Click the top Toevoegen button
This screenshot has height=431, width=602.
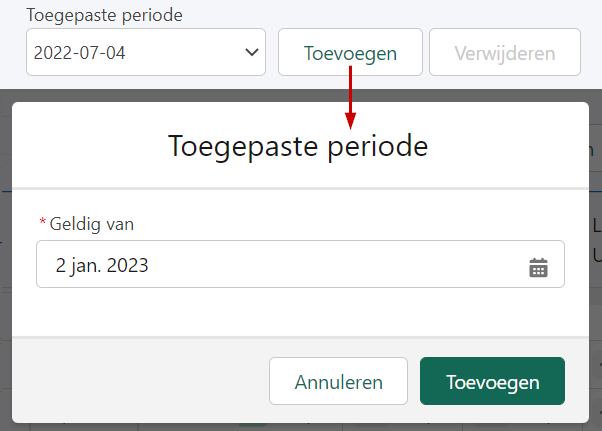(350, 52)
